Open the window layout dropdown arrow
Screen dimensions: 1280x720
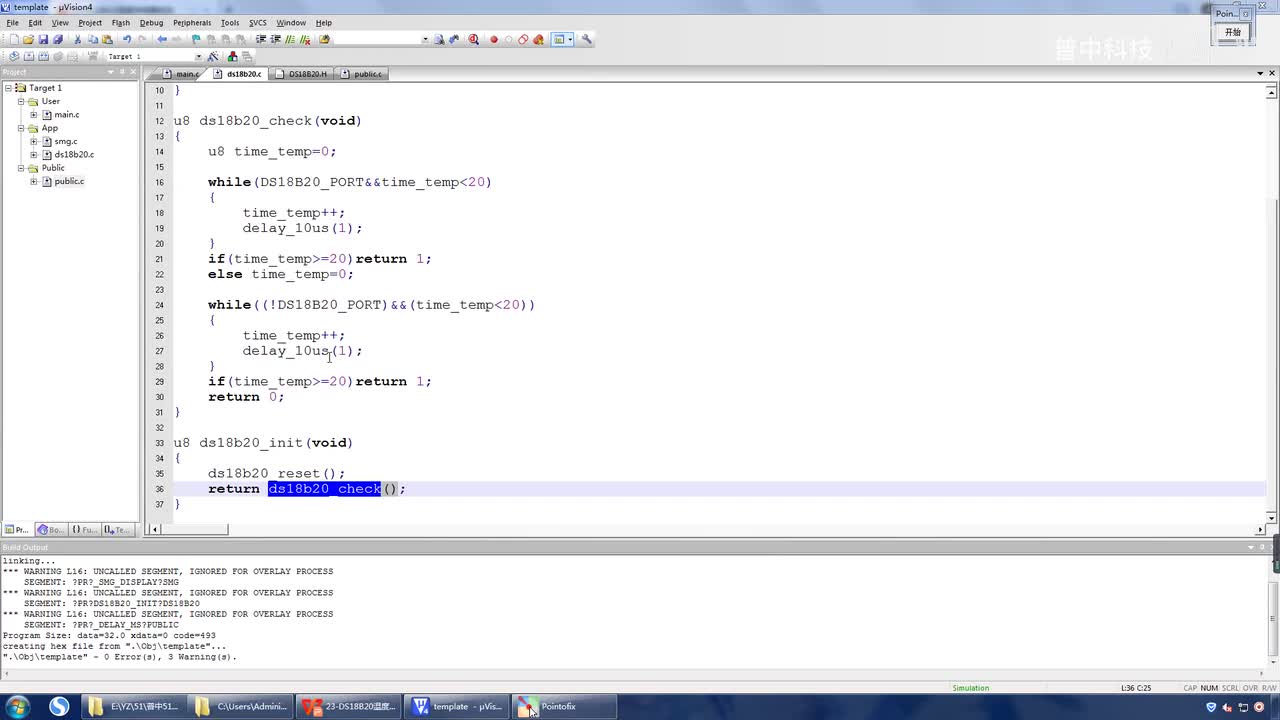[x=571, y=40]
